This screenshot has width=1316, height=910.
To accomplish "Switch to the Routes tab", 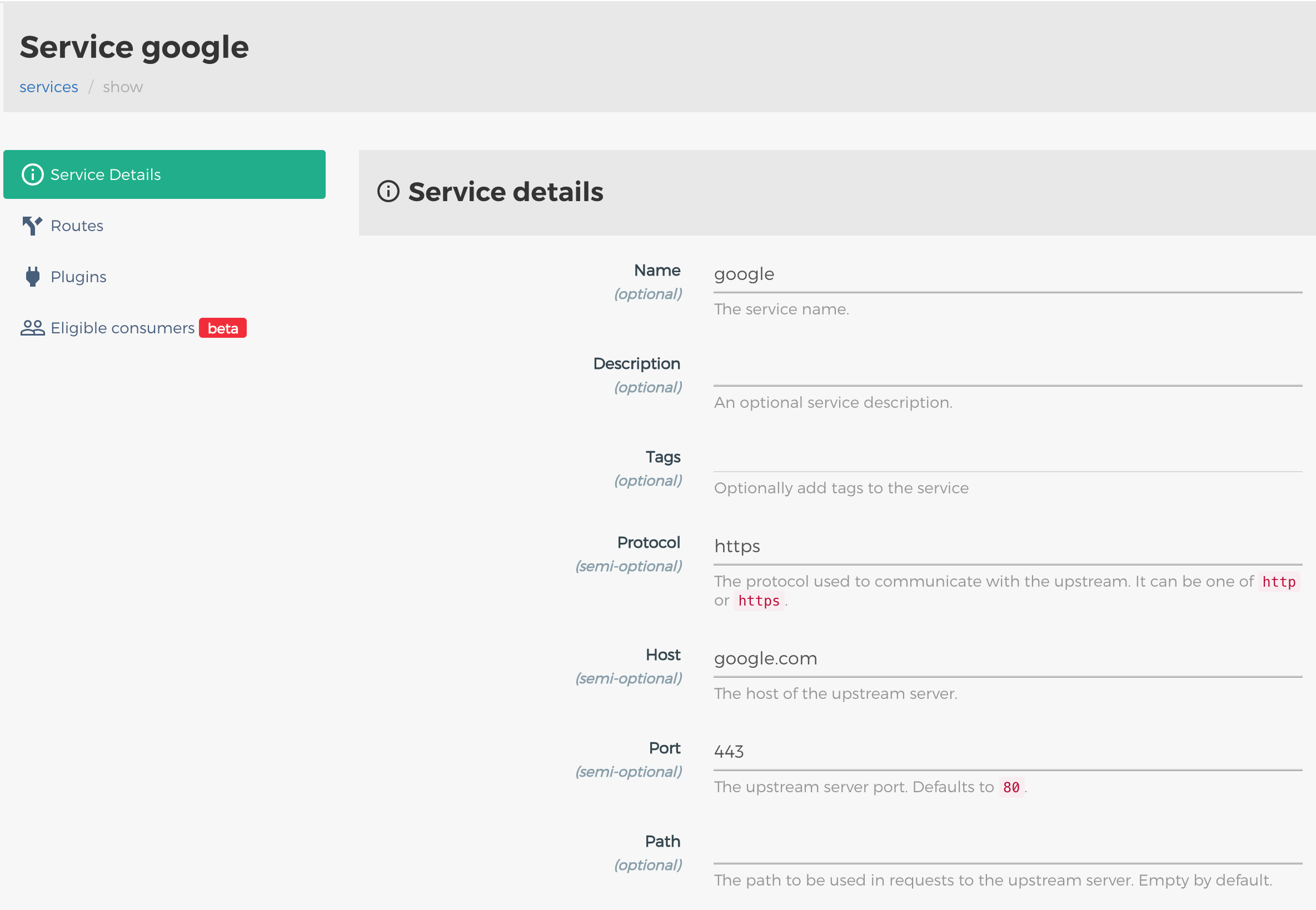I will pyautogui.click(x=164, y=226).
